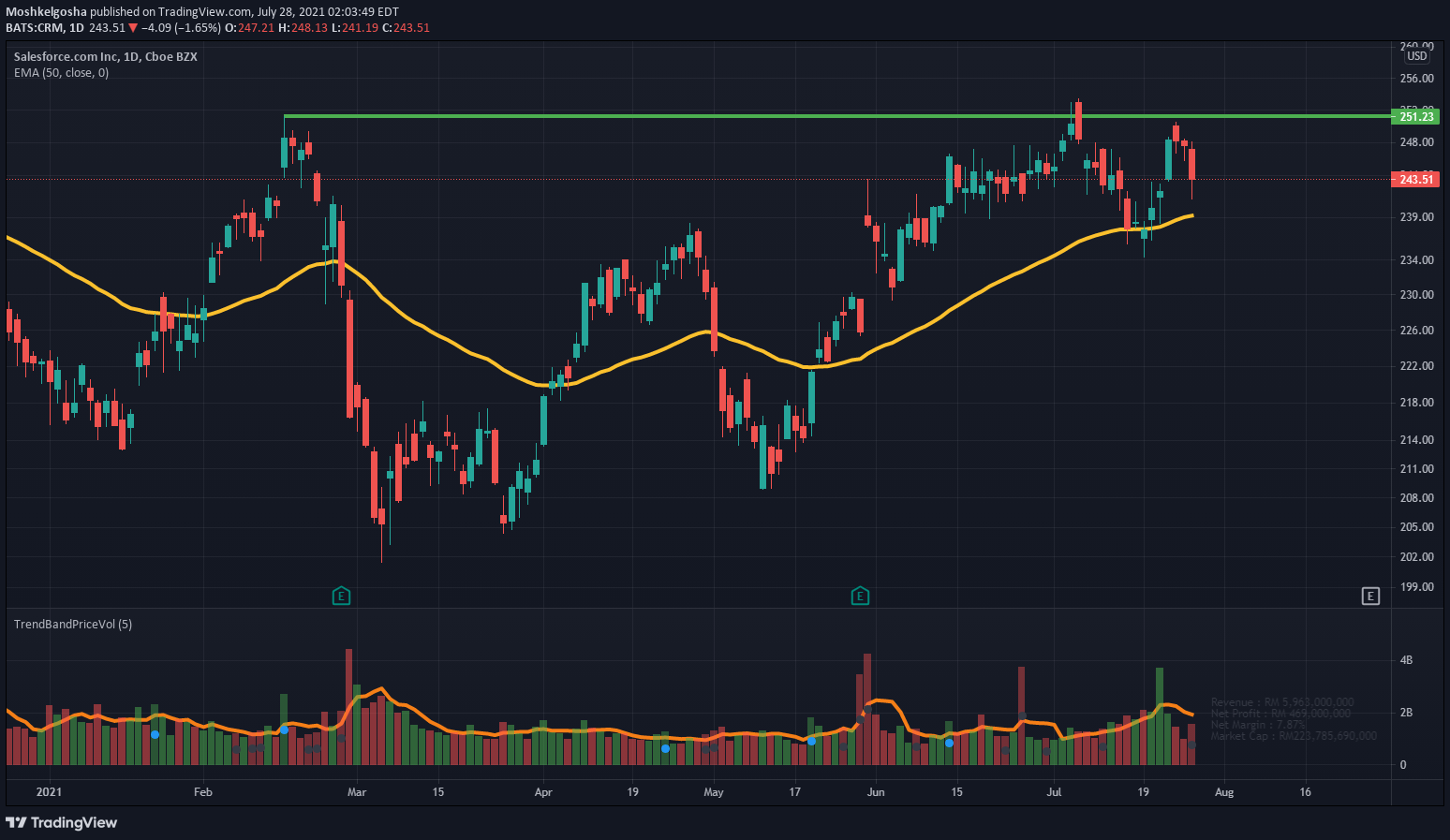Screen dimensions: 1450x840
Task: Click the Jun label on time axis
Action: coord(876,792)
